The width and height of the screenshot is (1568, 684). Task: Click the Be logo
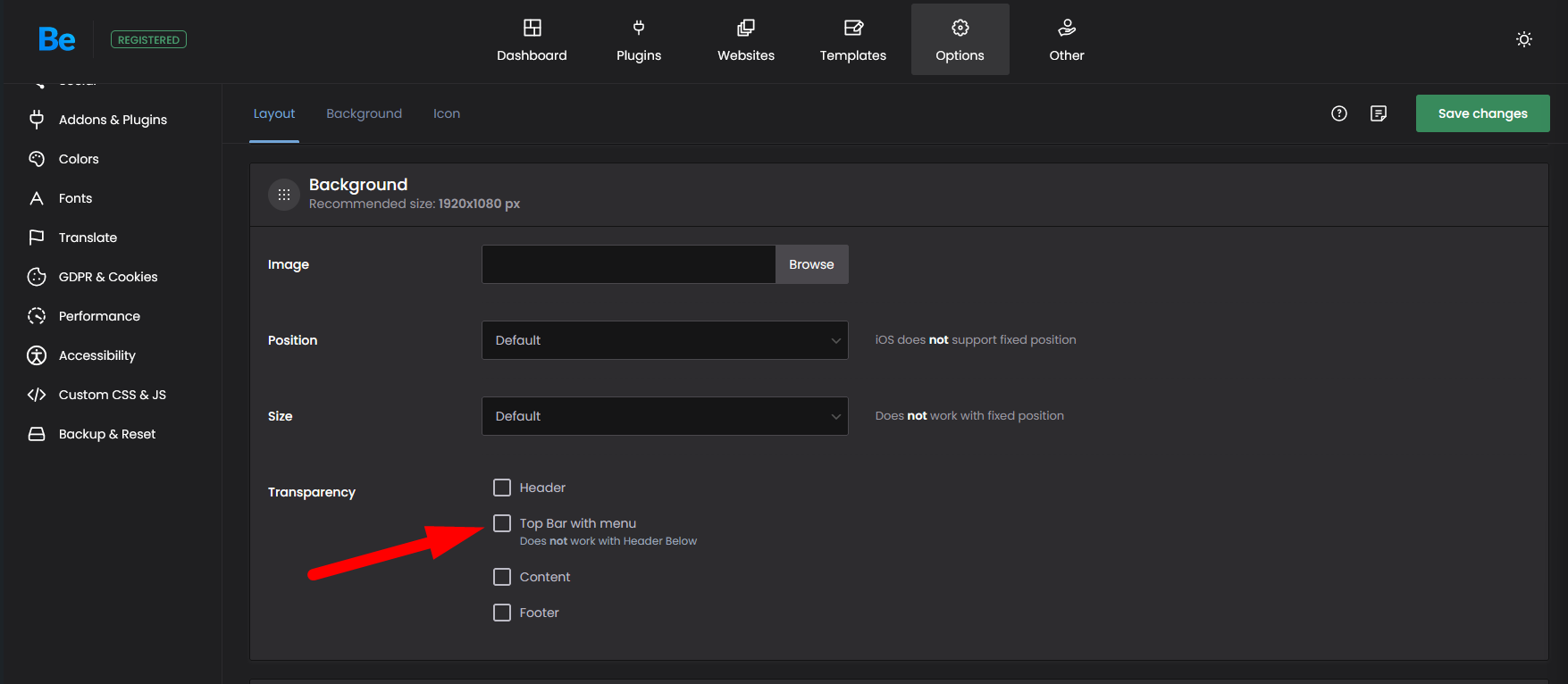click(x=56, y=39)
